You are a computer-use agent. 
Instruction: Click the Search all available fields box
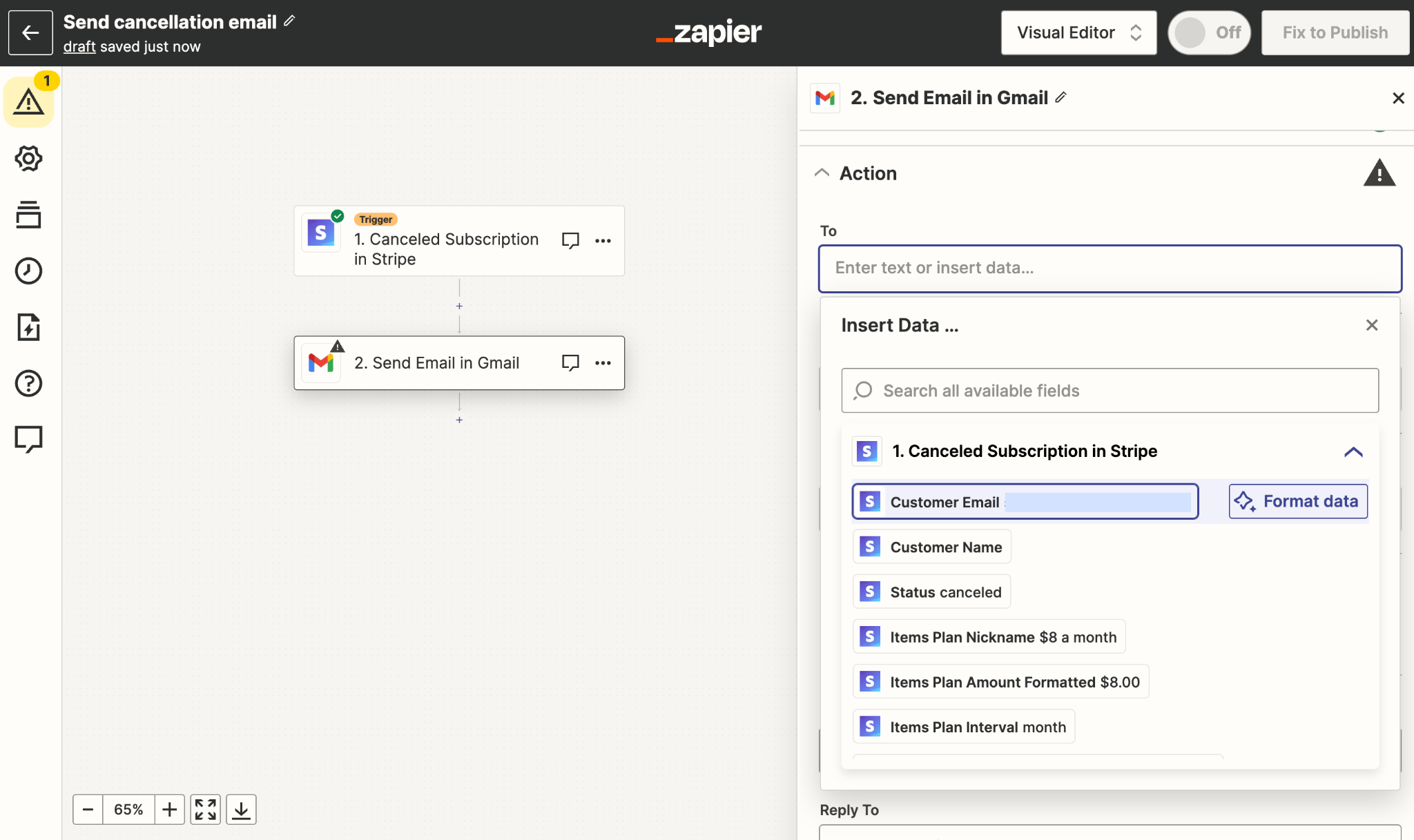click(x=1110, y=391)
